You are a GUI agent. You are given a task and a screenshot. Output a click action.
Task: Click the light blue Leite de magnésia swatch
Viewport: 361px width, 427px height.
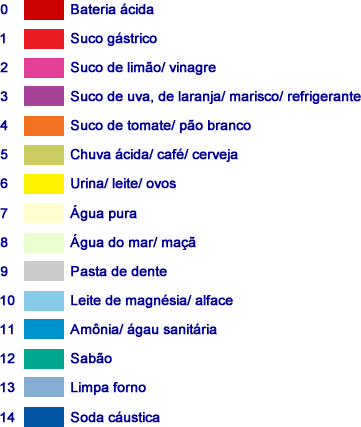(44, 301)
